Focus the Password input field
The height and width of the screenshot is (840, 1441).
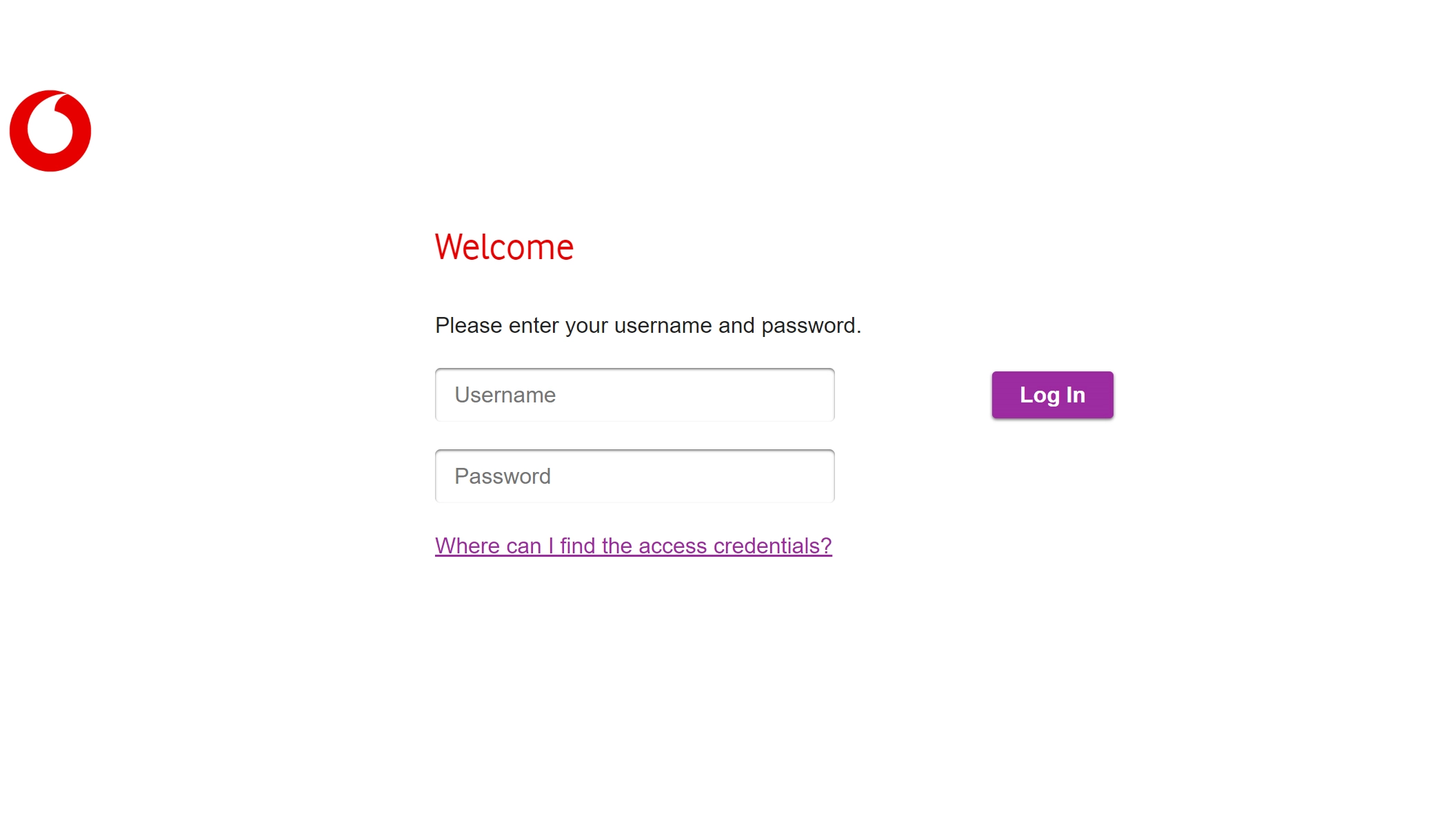634,475
